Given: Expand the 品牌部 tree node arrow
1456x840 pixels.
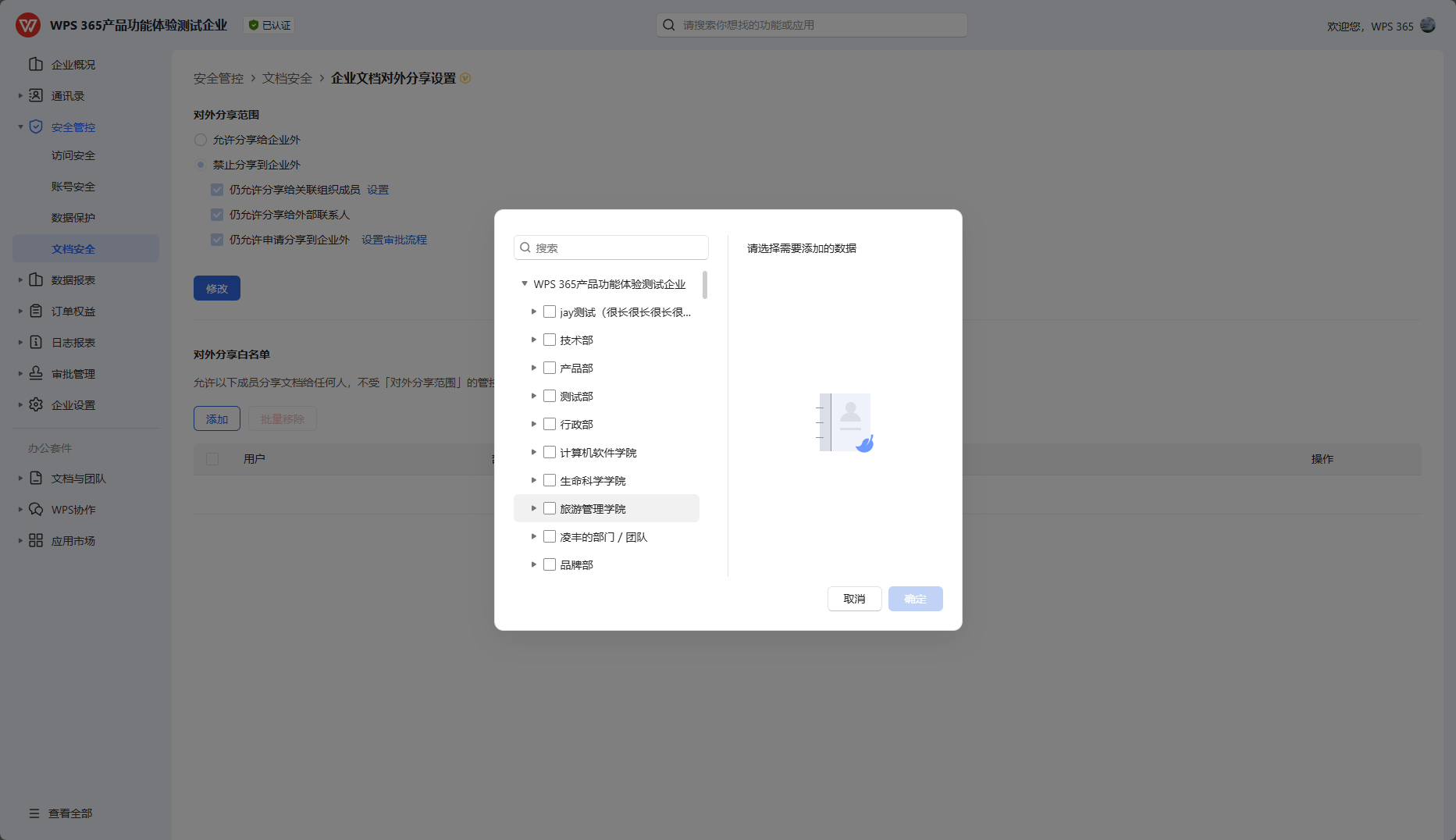Looking at the screenshot, I should (534, 564).
